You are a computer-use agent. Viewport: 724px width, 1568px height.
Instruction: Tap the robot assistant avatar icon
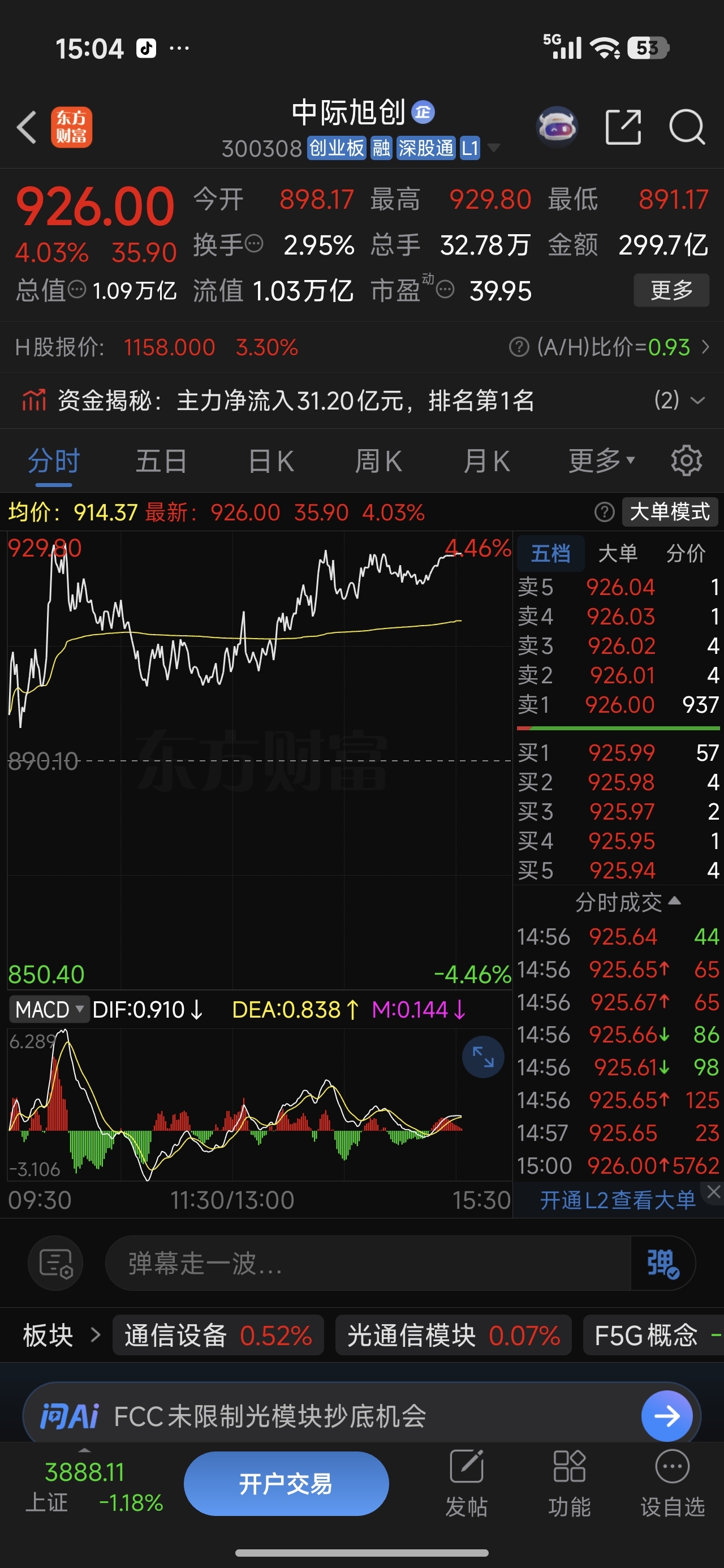pyautogui.click(x=557, y=127)
